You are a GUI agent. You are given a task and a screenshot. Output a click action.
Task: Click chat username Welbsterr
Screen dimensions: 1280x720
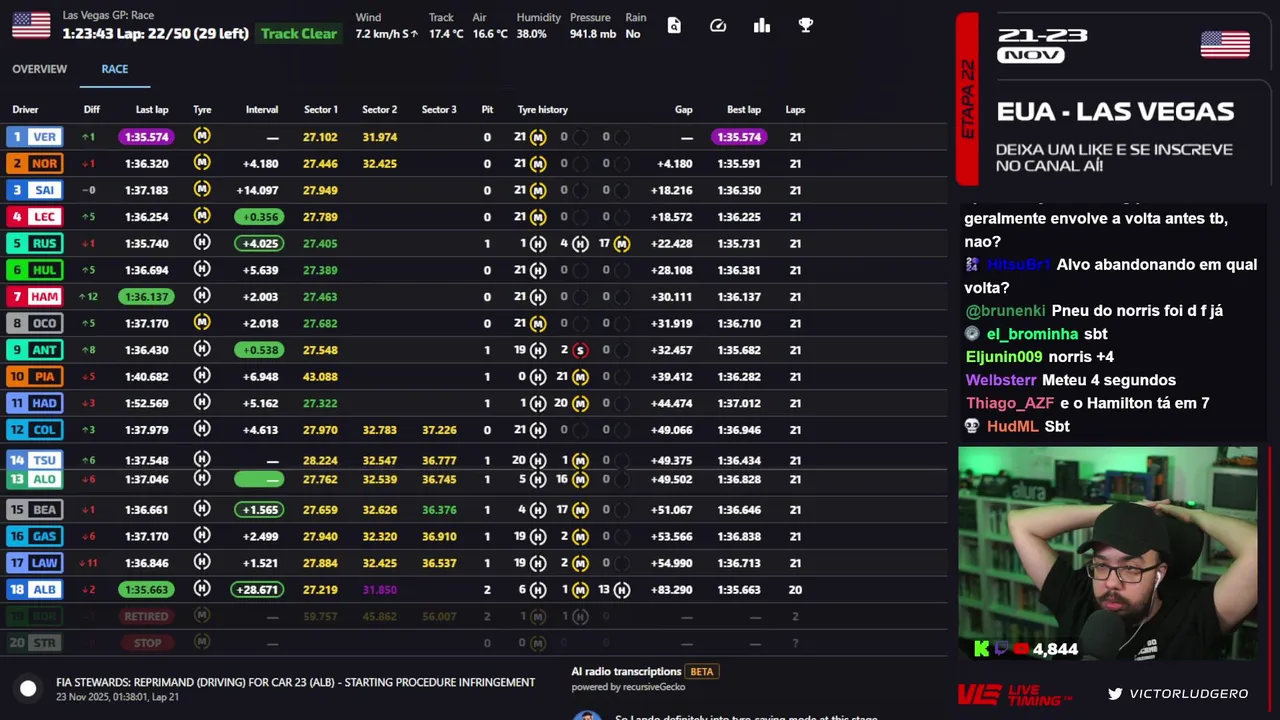coord(1001,380)
